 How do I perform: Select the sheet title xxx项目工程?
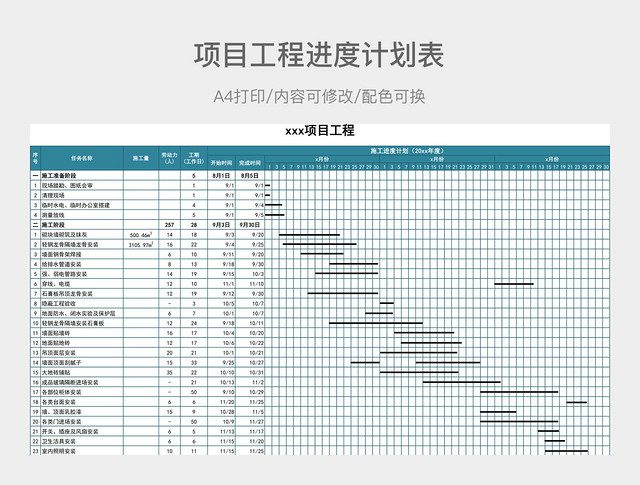click(320, 131)
